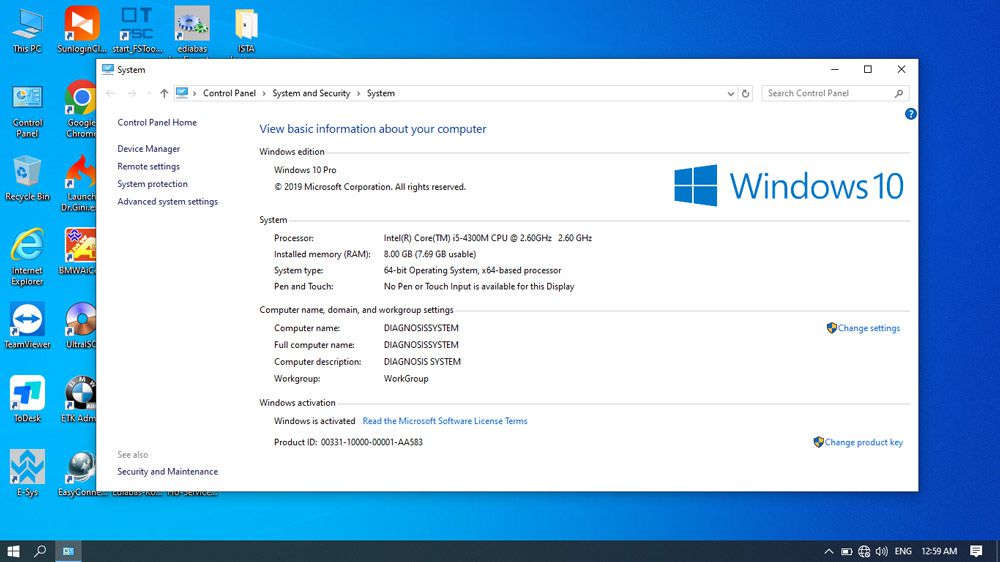The image size is (1000, 562).
Task: Refresh the Control Panel address bar
Action: tap(745, 93)
